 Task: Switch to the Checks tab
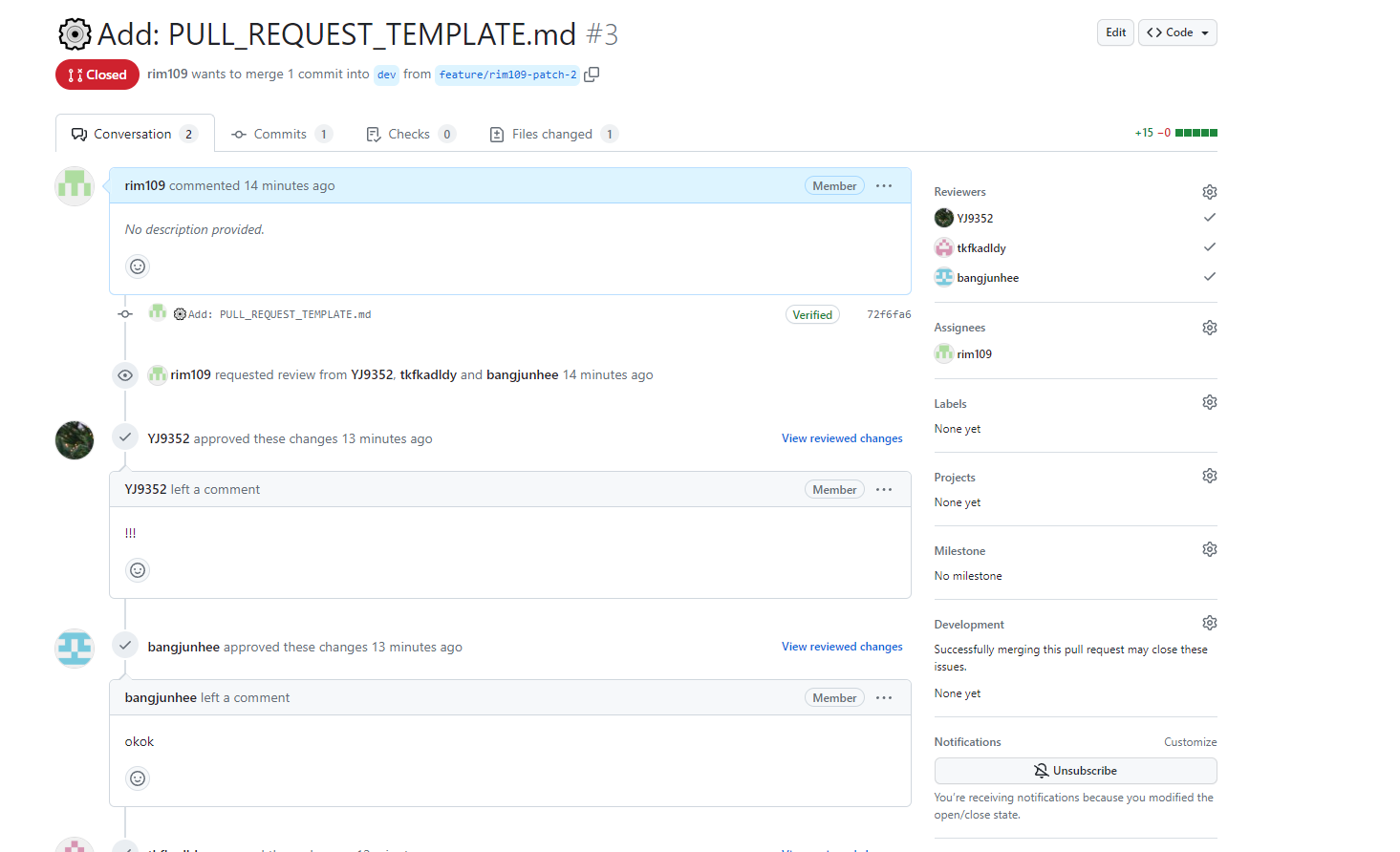click(x=411, y=134)
